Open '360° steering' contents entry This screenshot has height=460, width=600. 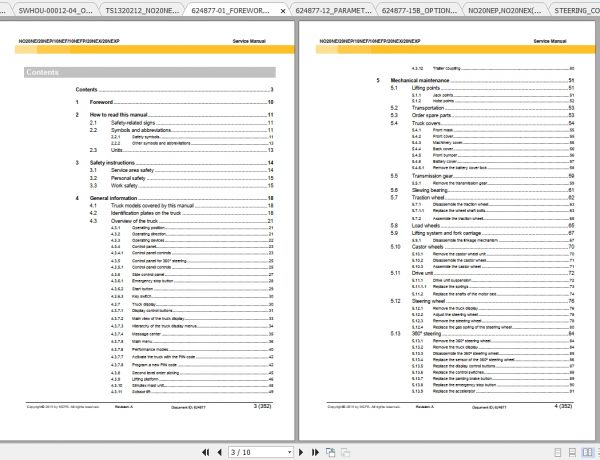click(x=483, y=334)
